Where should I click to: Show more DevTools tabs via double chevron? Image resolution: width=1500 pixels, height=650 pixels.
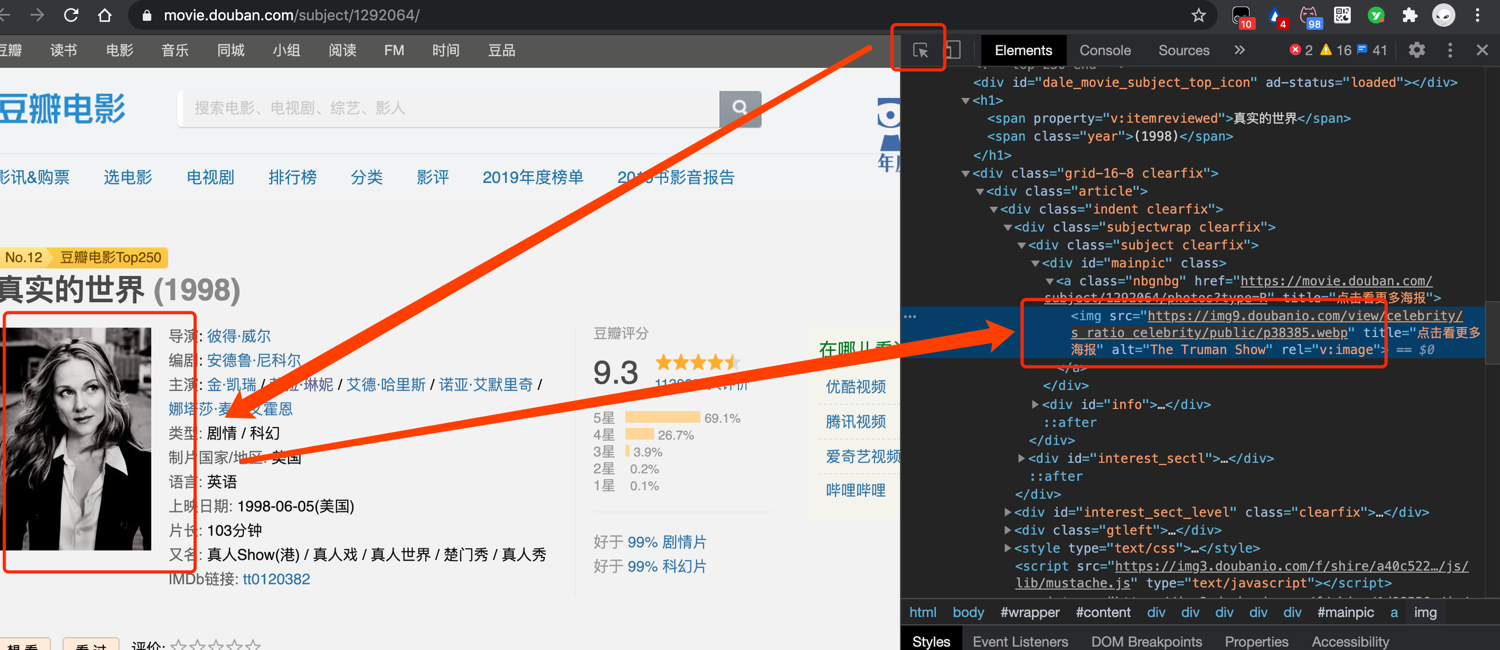(x=1240, y=50)
